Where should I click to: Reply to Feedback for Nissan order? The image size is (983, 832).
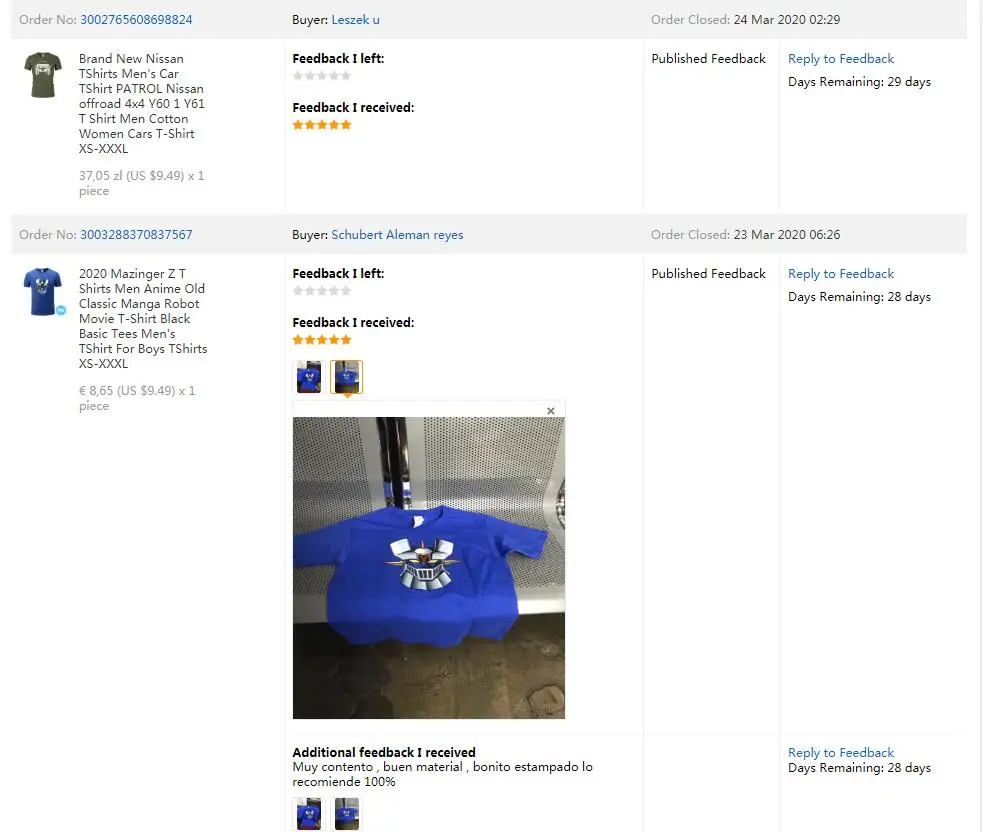[x=841, y=58]
